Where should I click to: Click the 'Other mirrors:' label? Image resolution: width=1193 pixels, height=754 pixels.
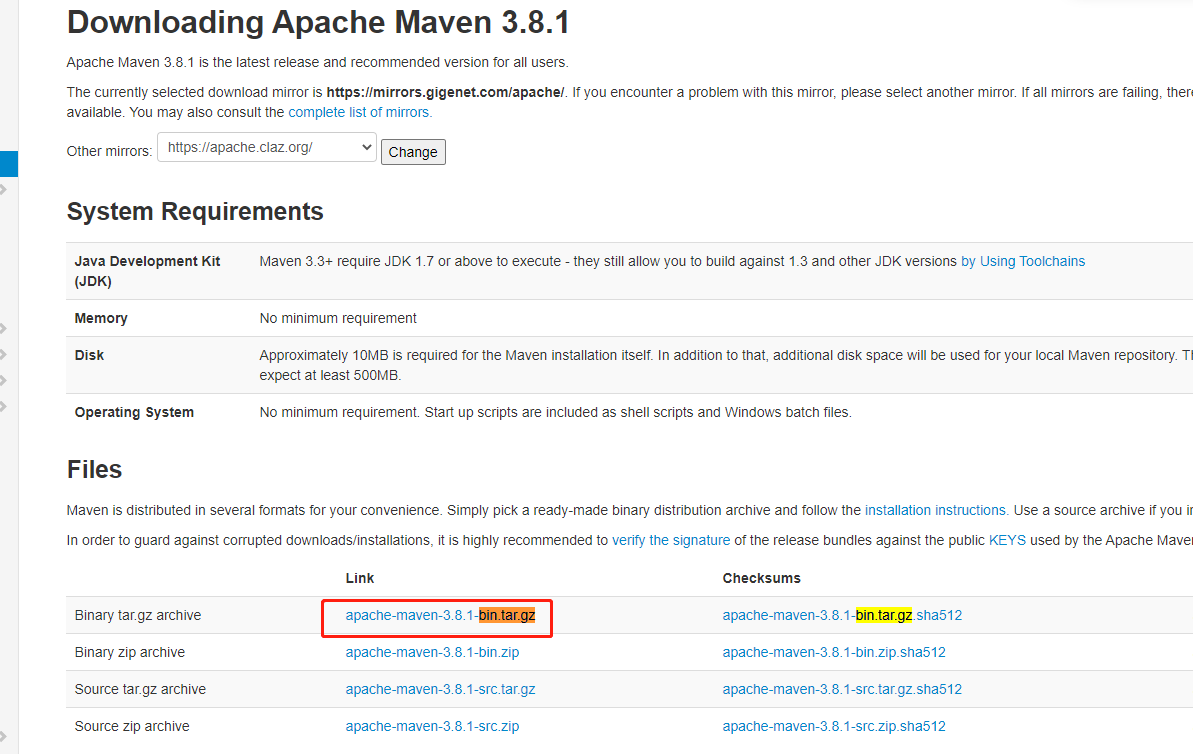point(110,151)
